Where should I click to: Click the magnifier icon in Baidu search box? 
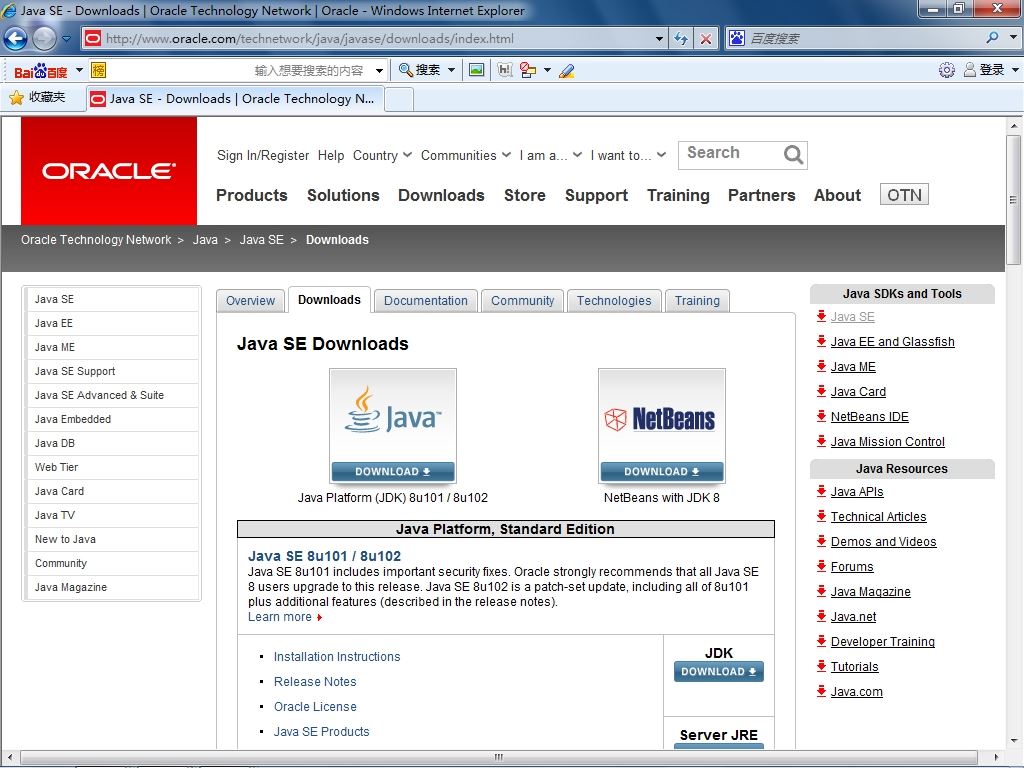[x=993, y=38]
